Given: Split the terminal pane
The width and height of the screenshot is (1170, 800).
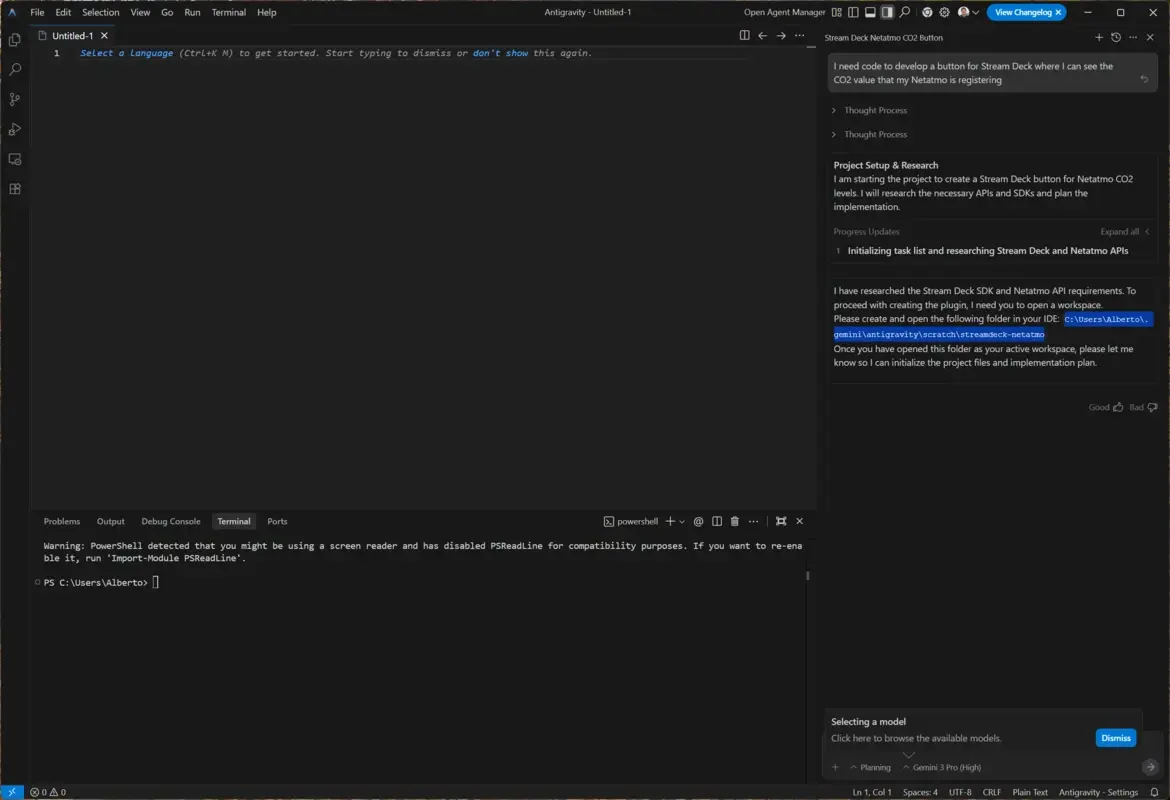Looking at the screenshot, I should [717, 521].
